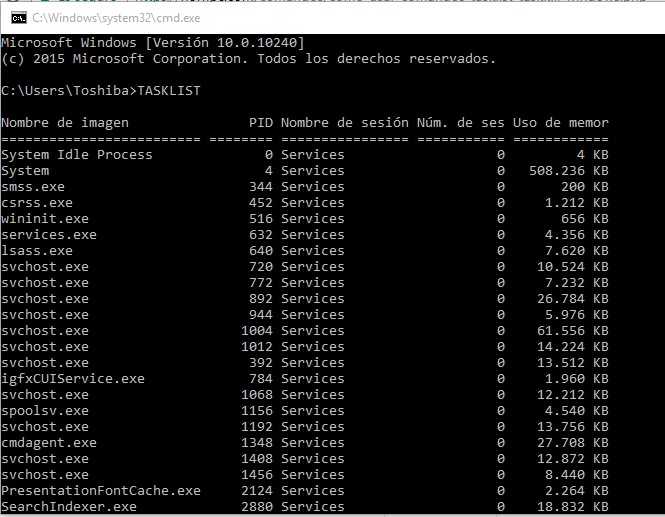Select the lsass.exe process name
This screenshot has width=665, height=517.
(x=37, y=251)
